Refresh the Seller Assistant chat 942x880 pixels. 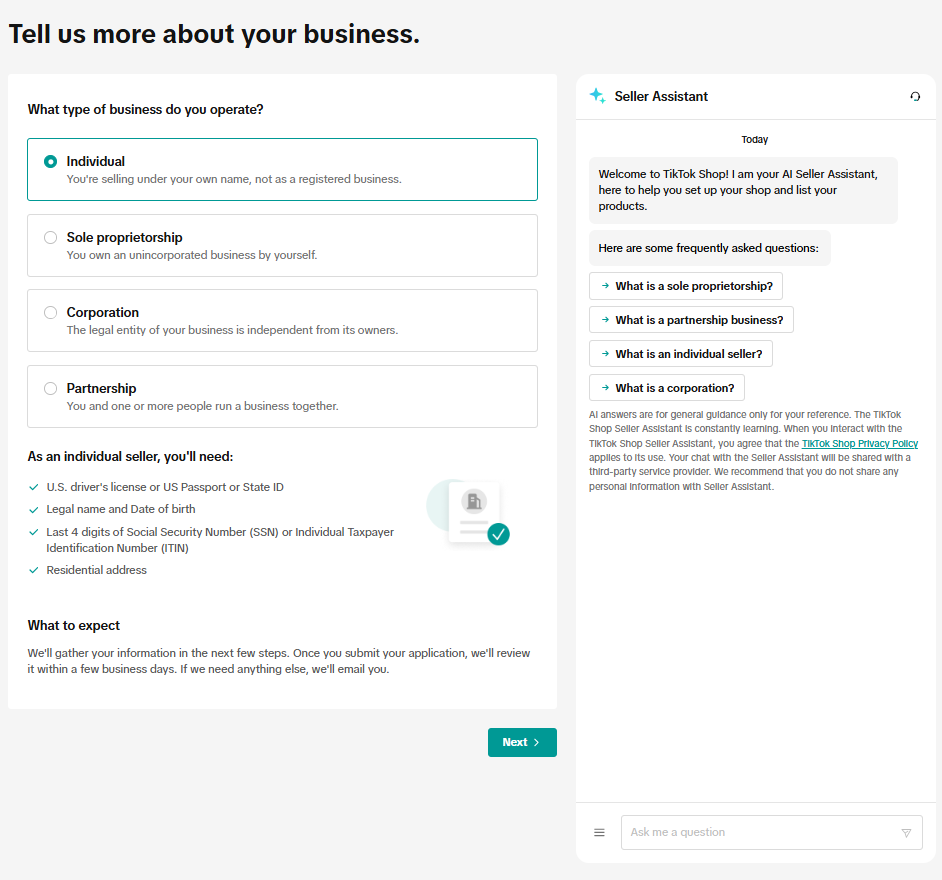[915, 97]
